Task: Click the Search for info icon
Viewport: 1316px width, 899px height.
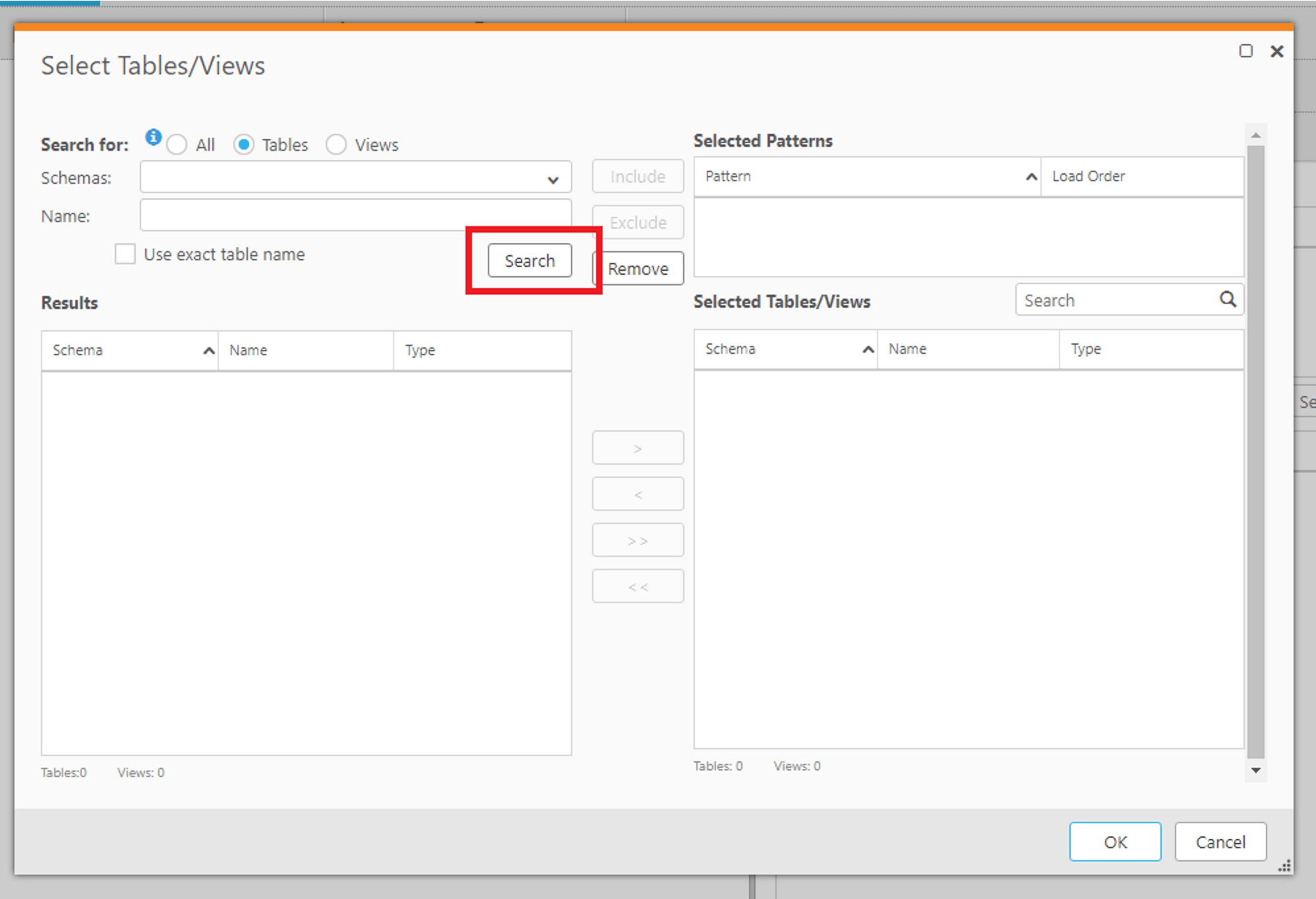Action: pos(153,136)
